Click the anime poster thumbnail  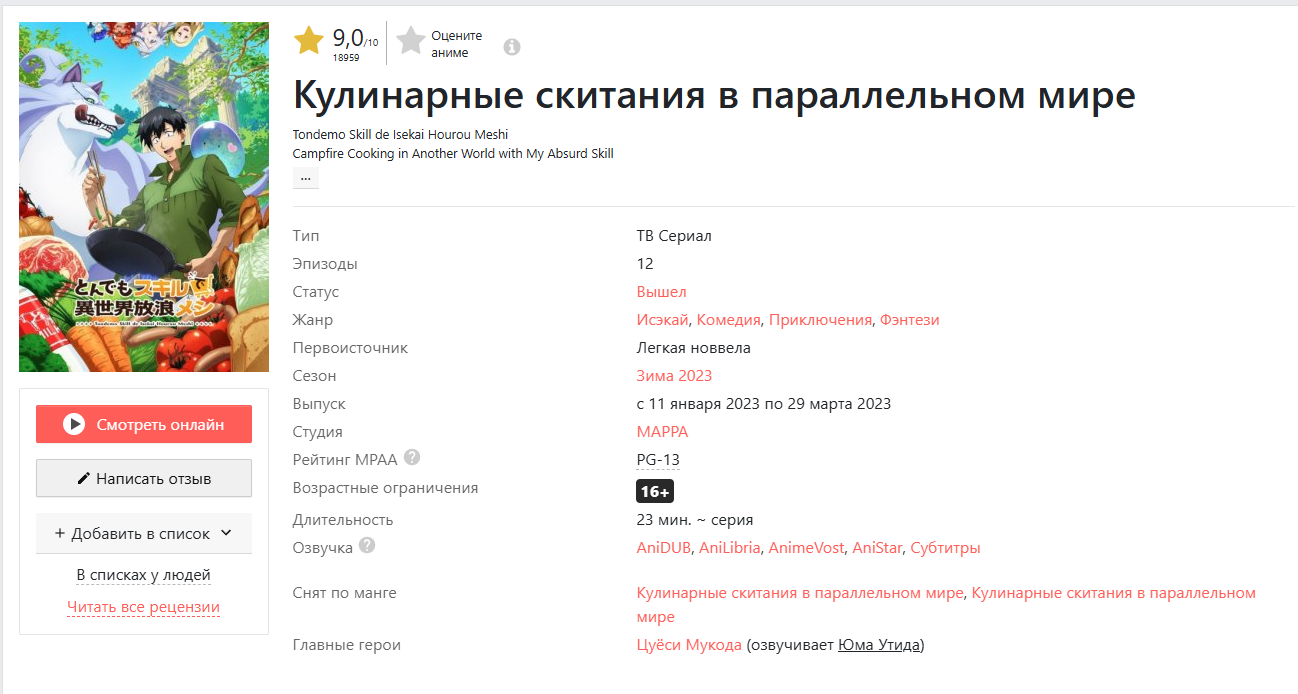pos(144,197)
